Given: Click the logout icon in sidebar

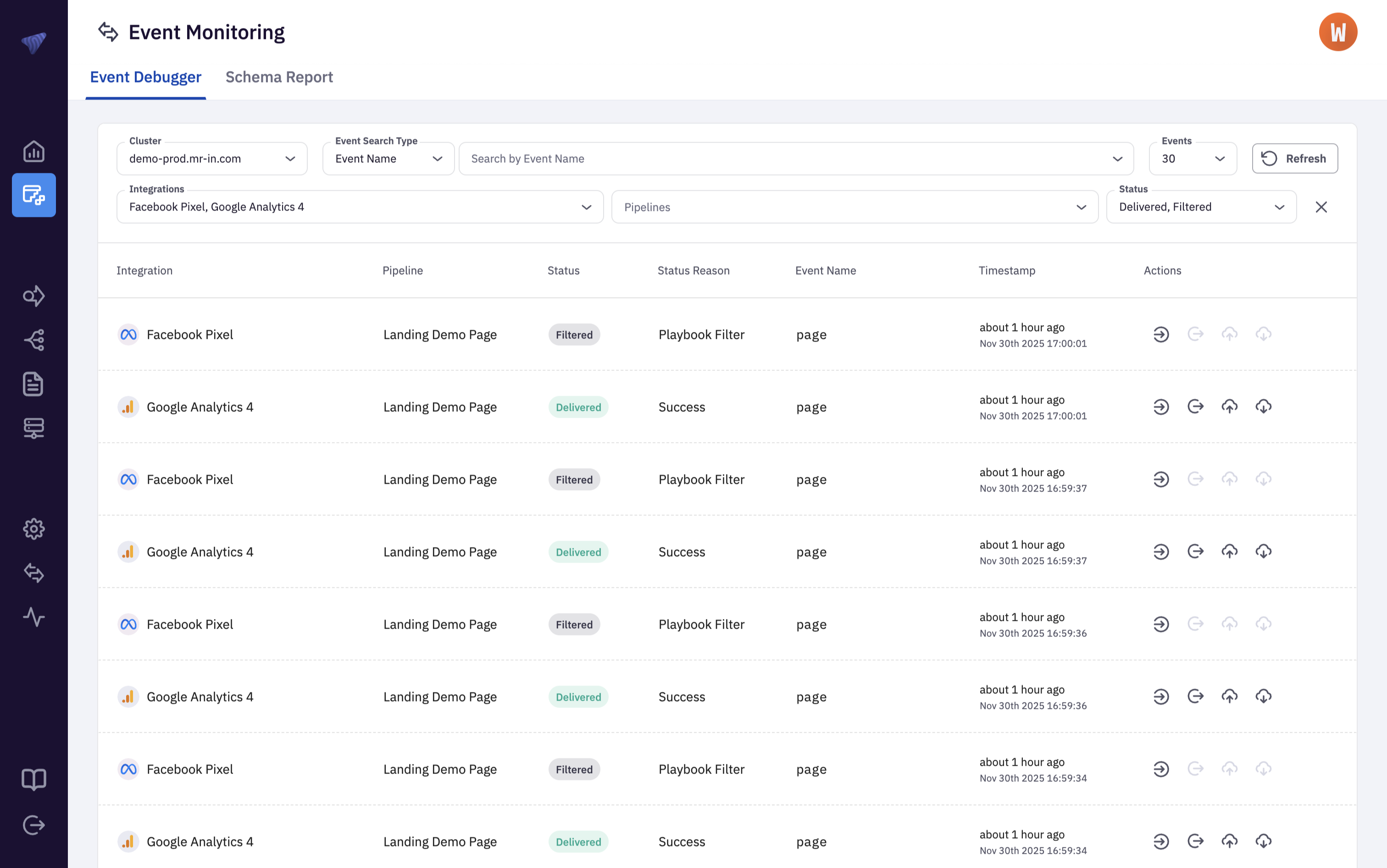Looking at the screenshot, I should click(33, 825).
